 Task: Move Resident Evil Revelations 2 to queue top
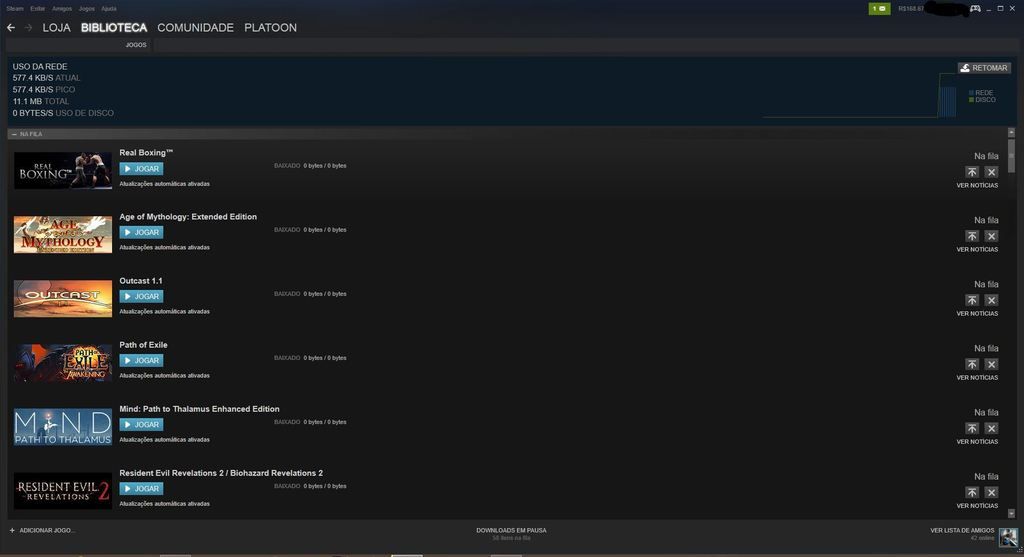pyautogui.click(x=971, y=492)
